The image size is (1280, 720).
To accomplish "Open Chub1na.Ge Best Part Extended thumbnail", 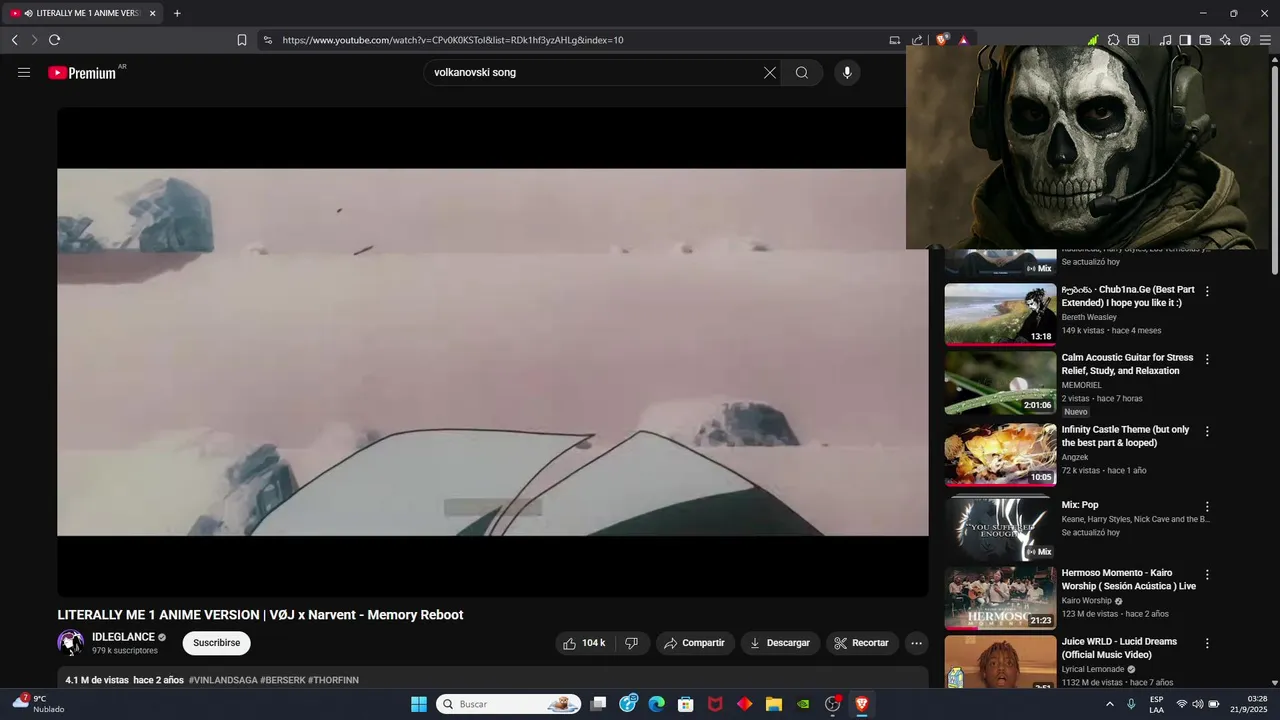I will click(x=1000, y=314).
